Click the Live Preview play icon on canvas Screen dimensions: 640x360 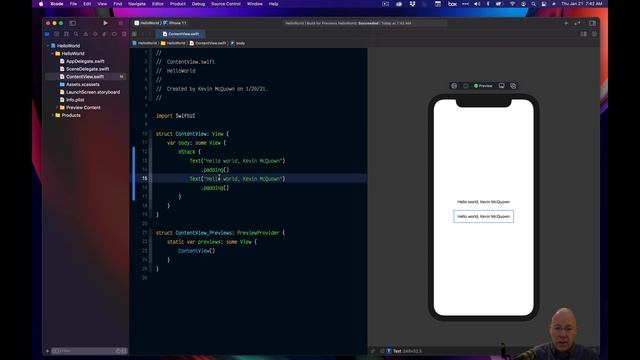[454, 86]
